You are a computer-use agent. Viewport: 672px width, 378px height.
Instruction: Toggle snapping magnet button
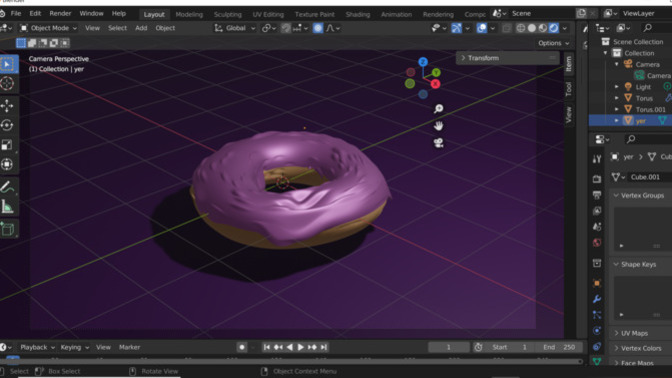(x=286, y=28)
